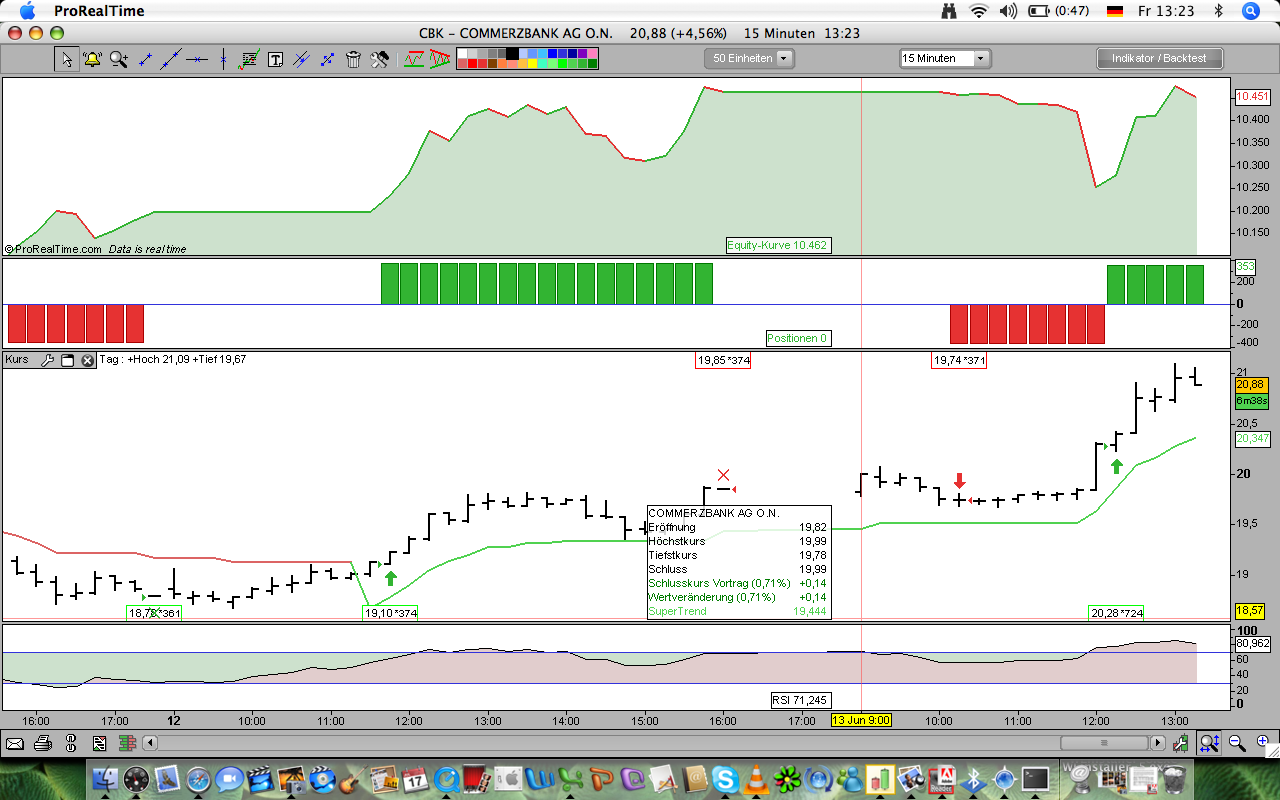1280x800 pixels.
Task: Select the extended trend line tool
Action: pyautogui.click(x=171, y=59)
